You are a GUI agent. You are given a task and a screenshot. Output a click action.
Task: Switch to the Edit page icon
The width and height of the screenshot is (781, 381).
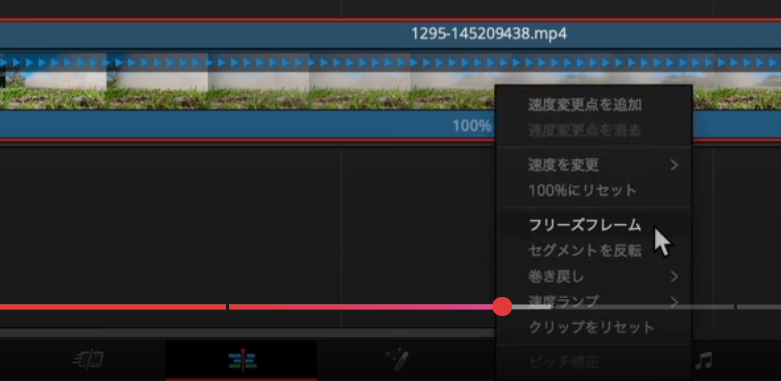(x=243, y=360)
